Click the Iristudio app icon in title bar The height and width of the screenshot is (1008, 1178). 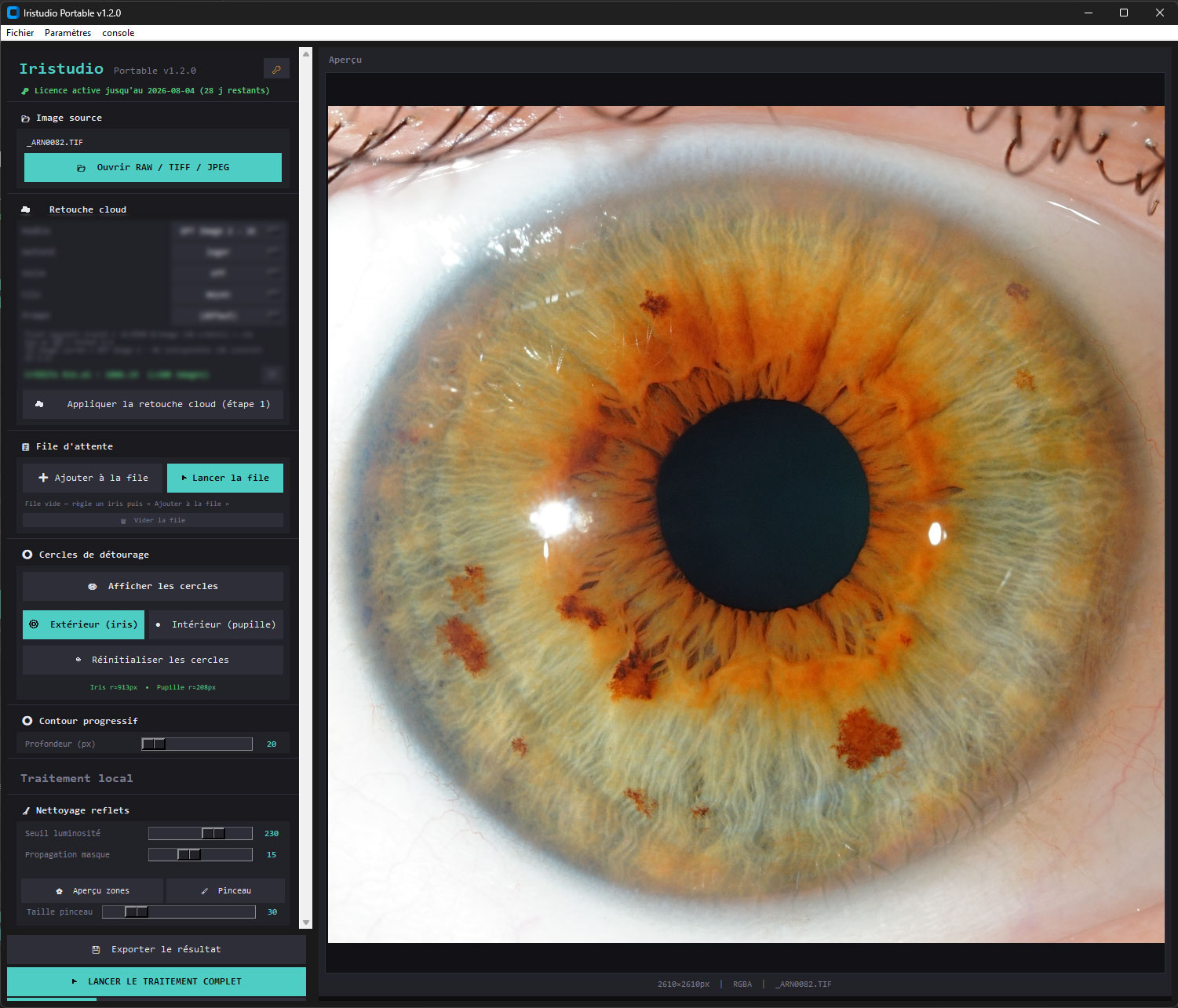(13, 13)
